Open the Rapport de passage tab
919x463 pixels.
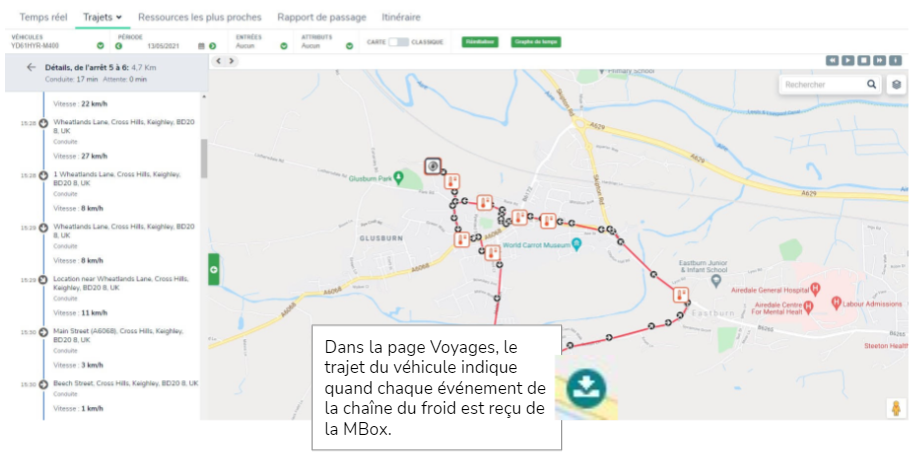pyautogui.click(x=322, y=17)
